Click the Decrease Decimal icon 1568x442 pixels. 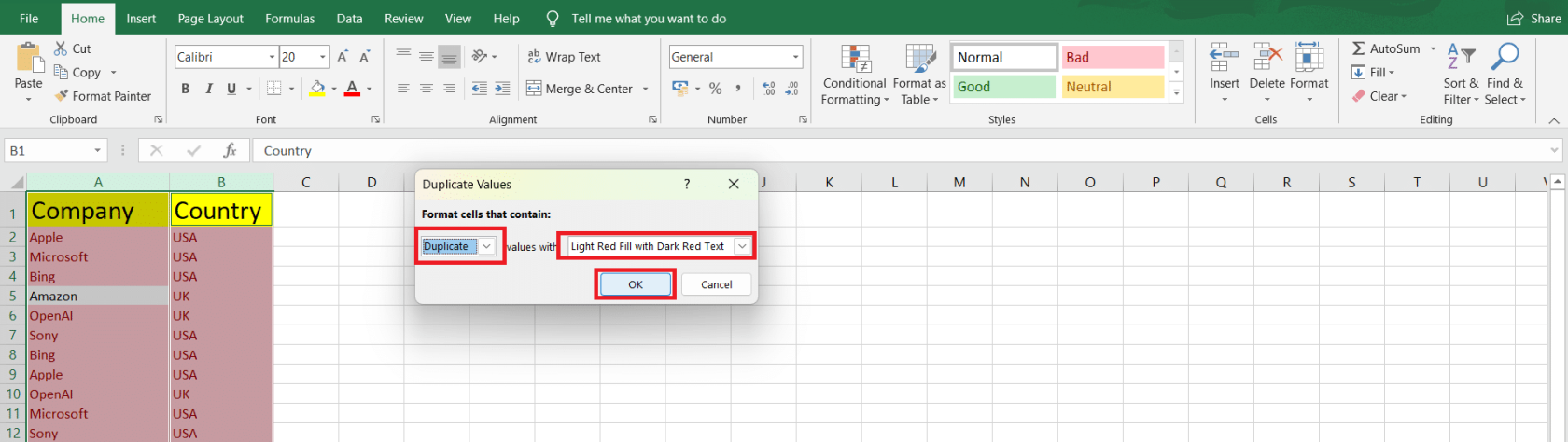tap(792, 89)
